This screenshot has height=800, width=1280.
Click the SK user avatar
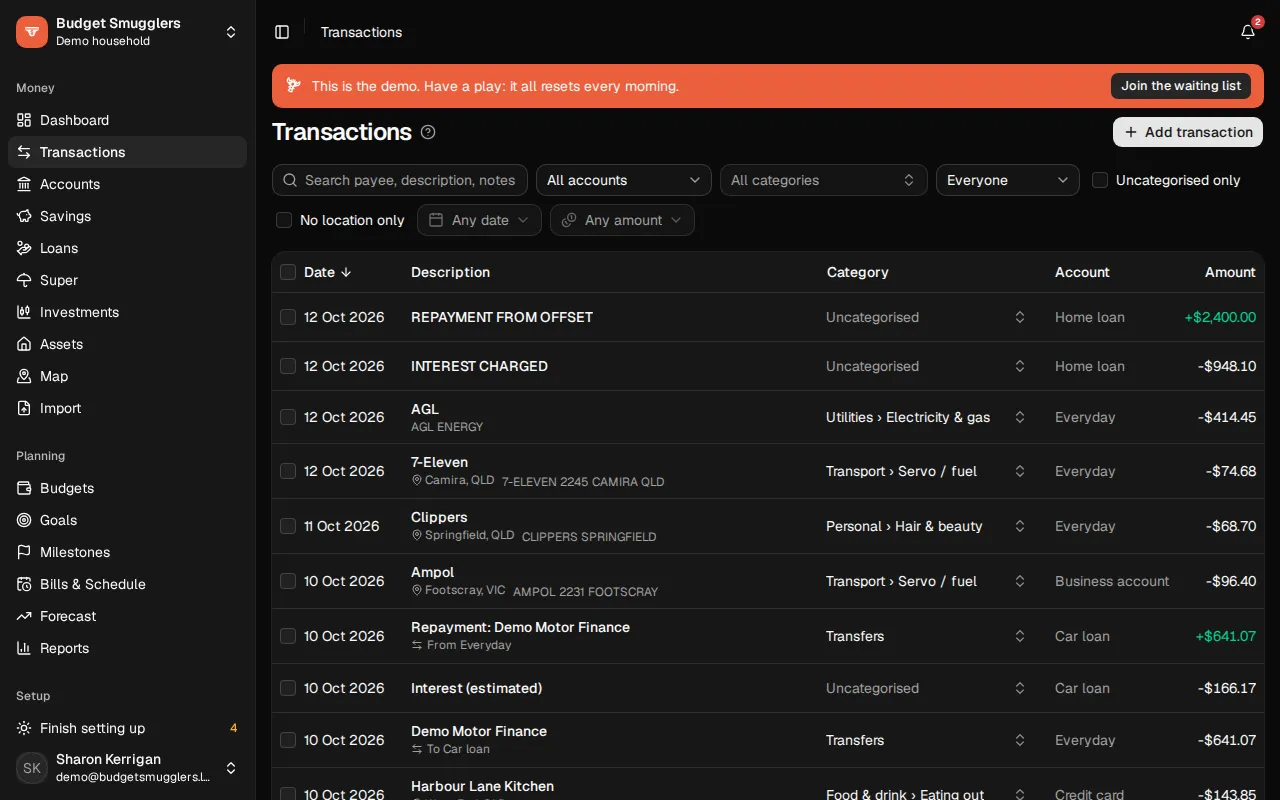coord(32,768)
